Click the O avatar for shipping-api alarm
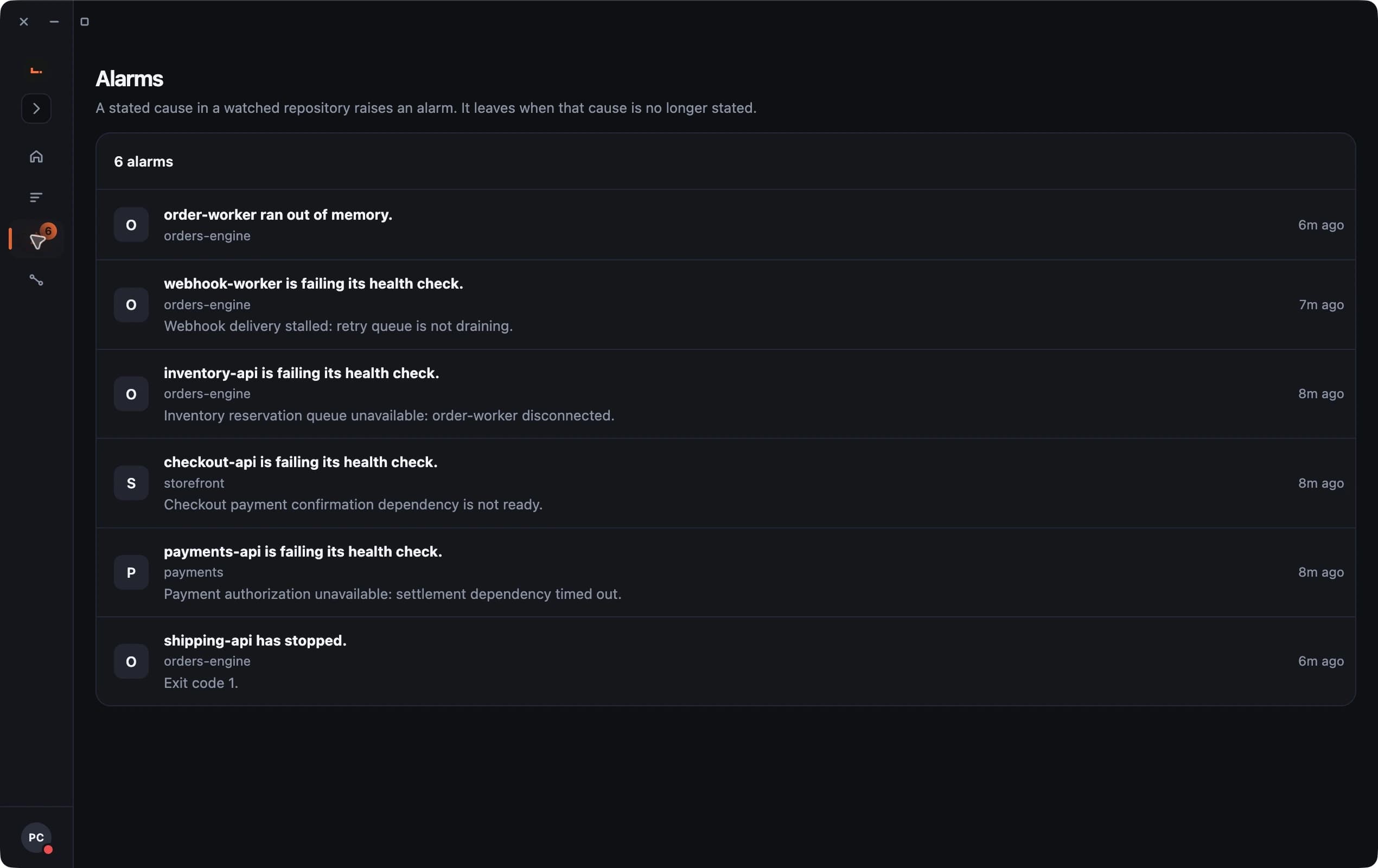The height and width of the screenshot is (868, 1378). 131,661
